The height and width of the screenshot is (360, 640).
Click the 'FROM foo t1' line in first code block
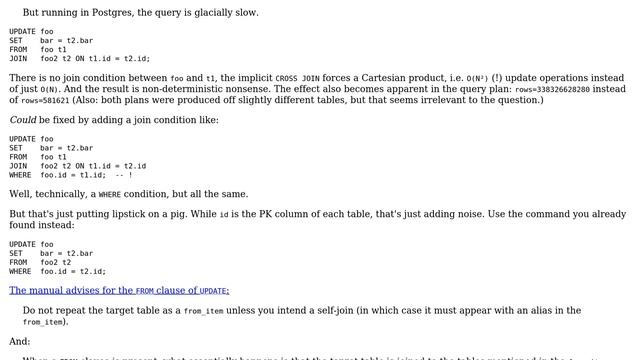point(38,50)
